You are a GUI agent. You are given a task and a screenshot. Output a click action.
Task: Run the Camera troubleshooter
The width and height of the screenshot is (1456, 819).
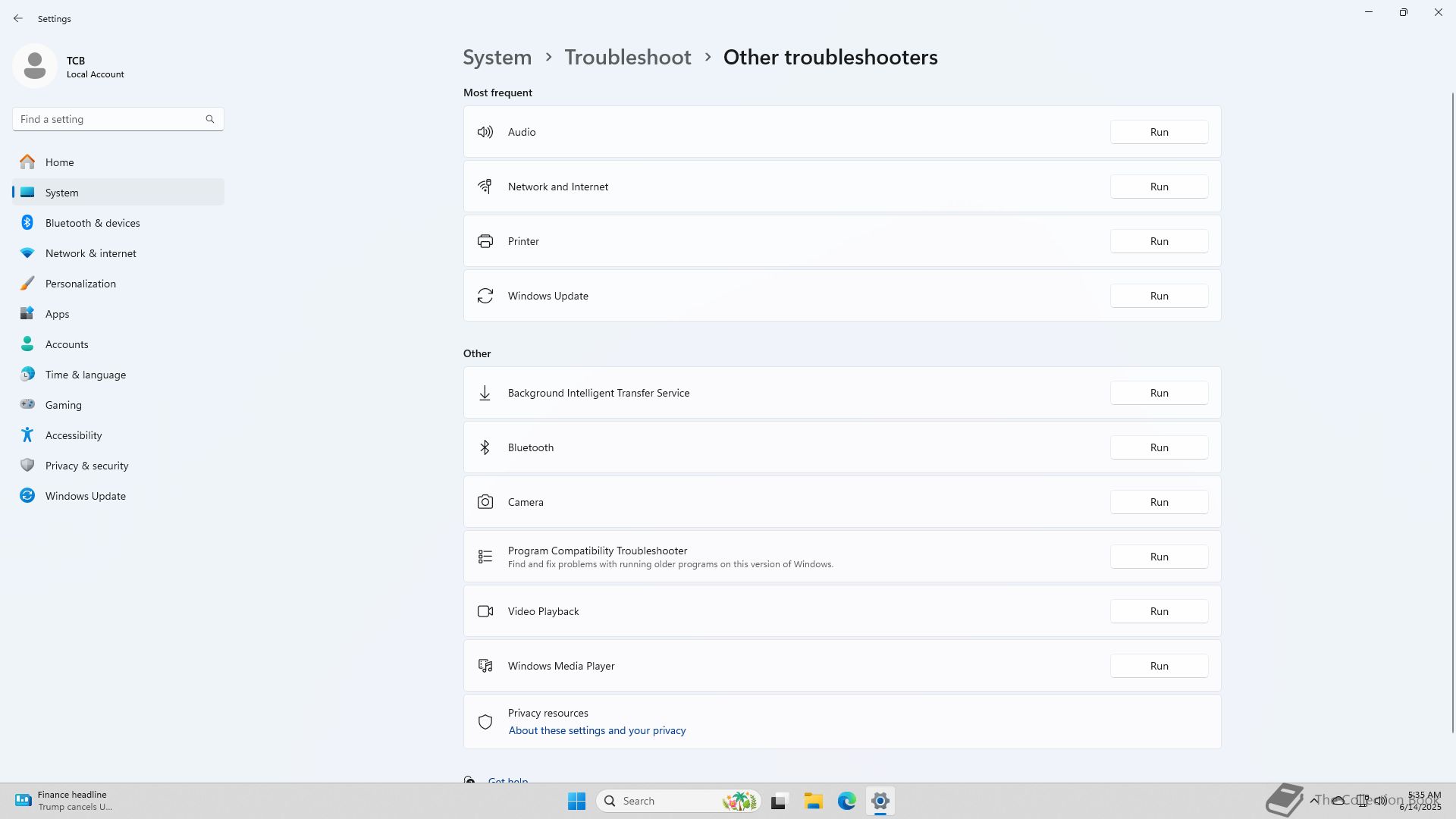[x=1159, y=502]
